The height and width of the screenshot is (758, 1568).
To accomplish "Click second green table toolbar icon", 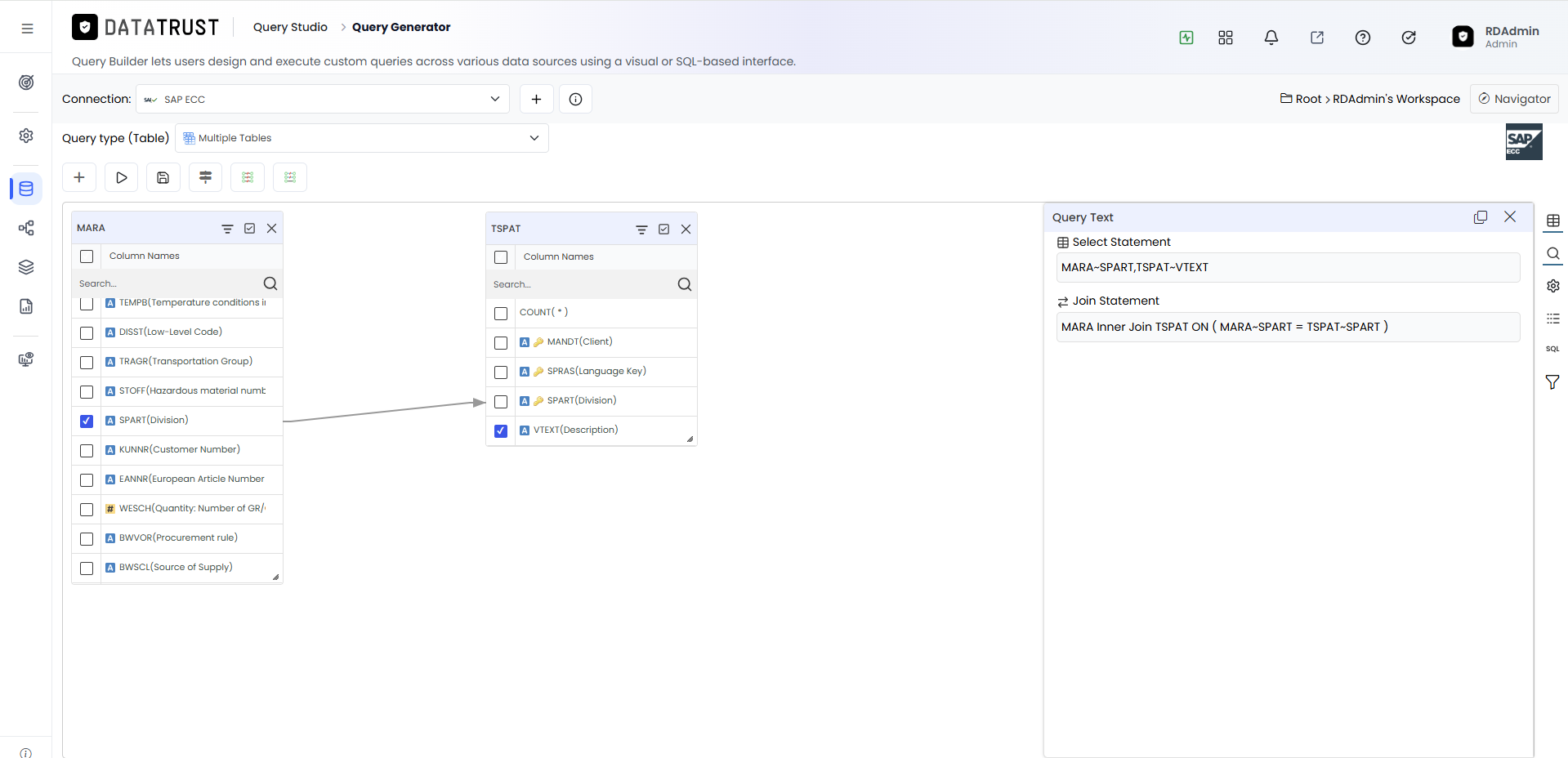I will click(290, 177).
